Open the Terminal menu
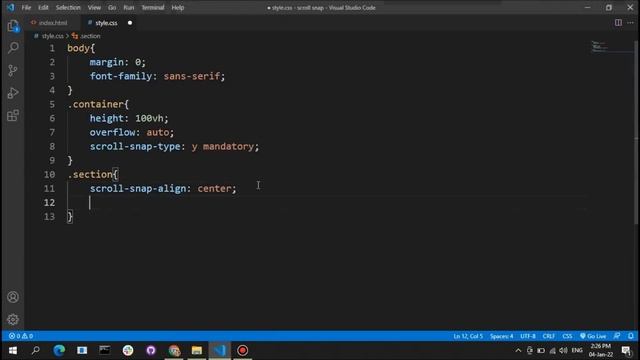The image size is (640, 360). [153, 7]
